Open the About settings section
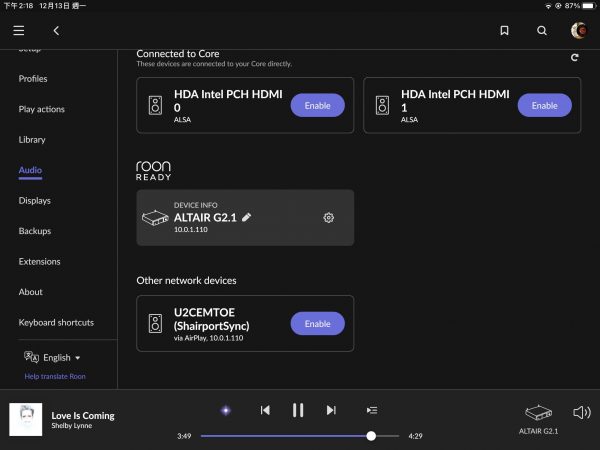This screenshot has height=450, width=600. 31,292
